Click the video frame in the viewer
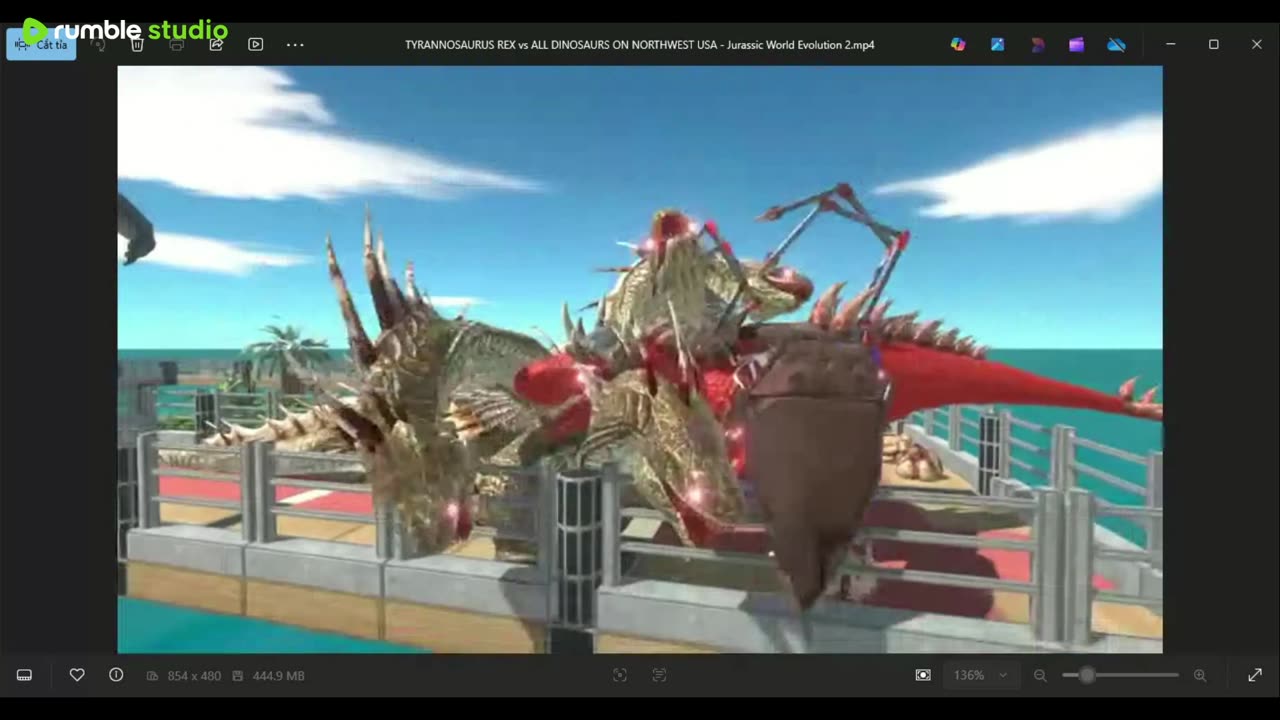The height and width of the screenshot is (720, 1280). click(640, 359)
